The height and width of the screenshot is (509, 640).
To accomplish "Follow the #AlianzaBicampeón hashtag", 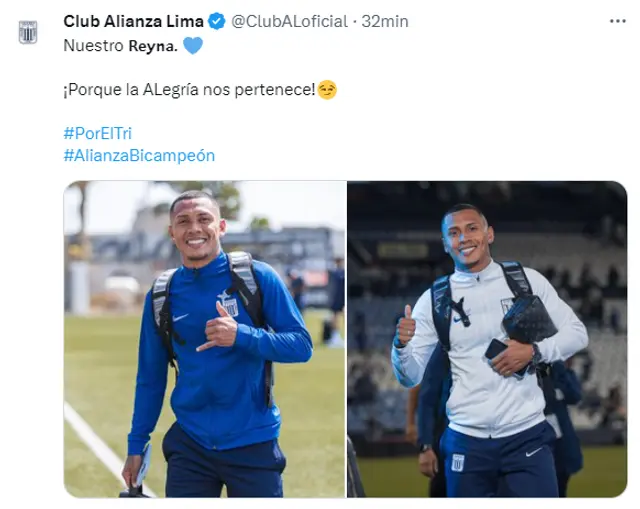I will coord(139,156).
